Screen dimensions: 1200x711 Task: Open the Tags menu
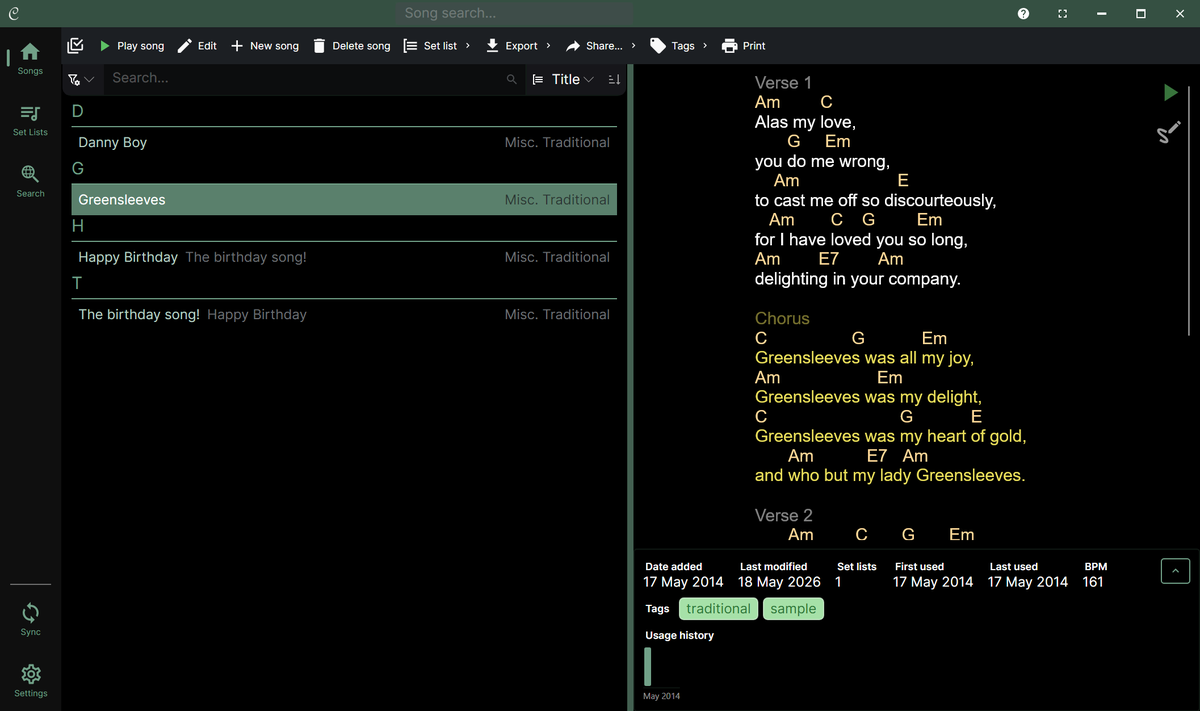tap(678, 46)
